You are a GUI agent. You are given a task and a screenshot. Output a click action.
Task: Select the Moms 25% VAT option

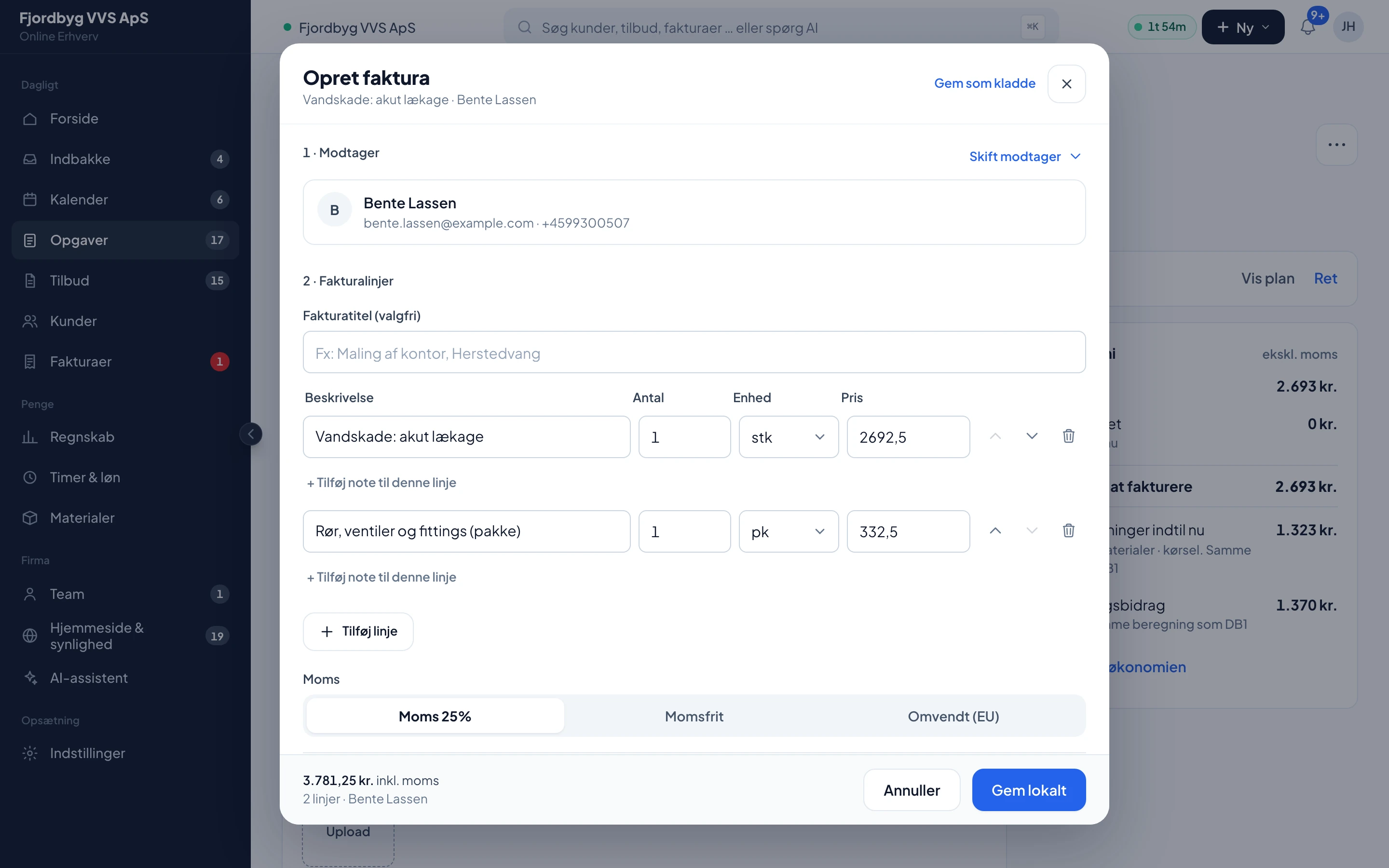point(435,716)
